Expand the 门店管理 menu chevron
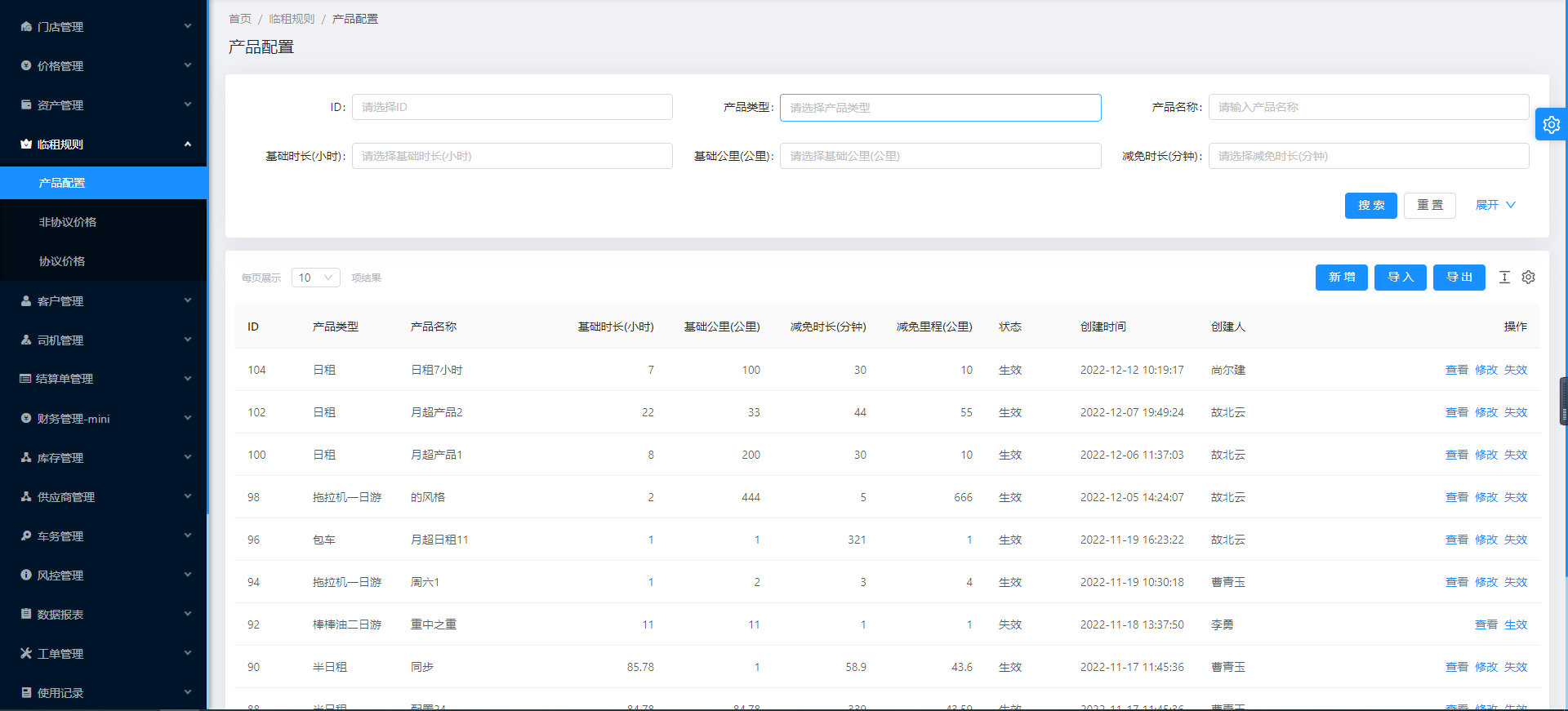The height and width of the screenshot is (711, 1568). pos(188,26)
